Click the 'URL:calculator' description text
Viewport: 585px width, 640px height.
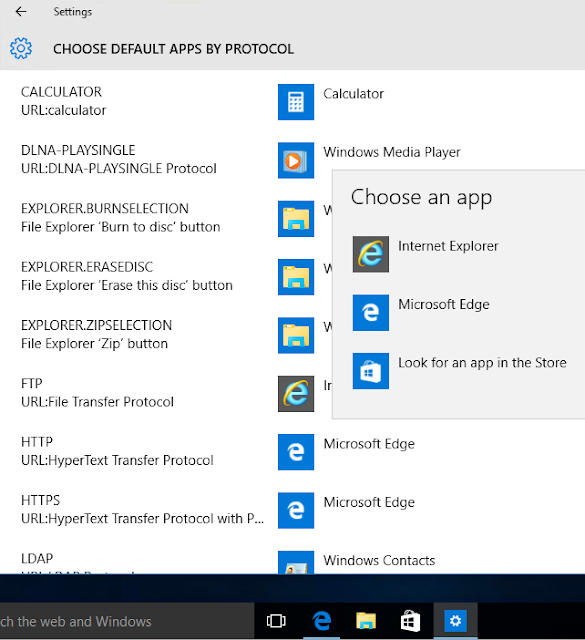click(64, 110)
